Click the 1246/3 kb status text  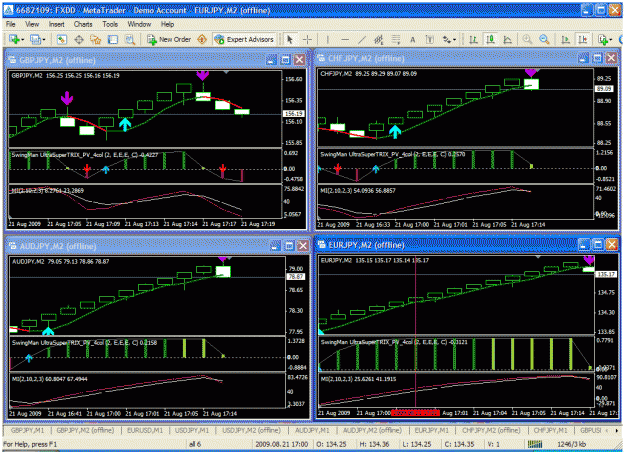(x=572, y=444)
